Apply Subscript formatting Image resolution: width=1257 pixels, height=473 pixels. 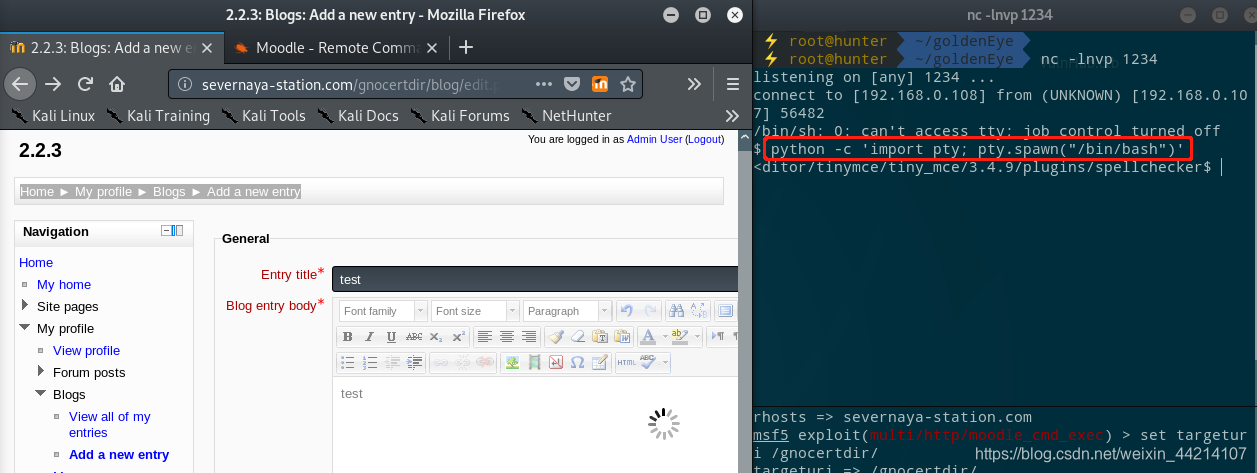(x=435, y=337)
